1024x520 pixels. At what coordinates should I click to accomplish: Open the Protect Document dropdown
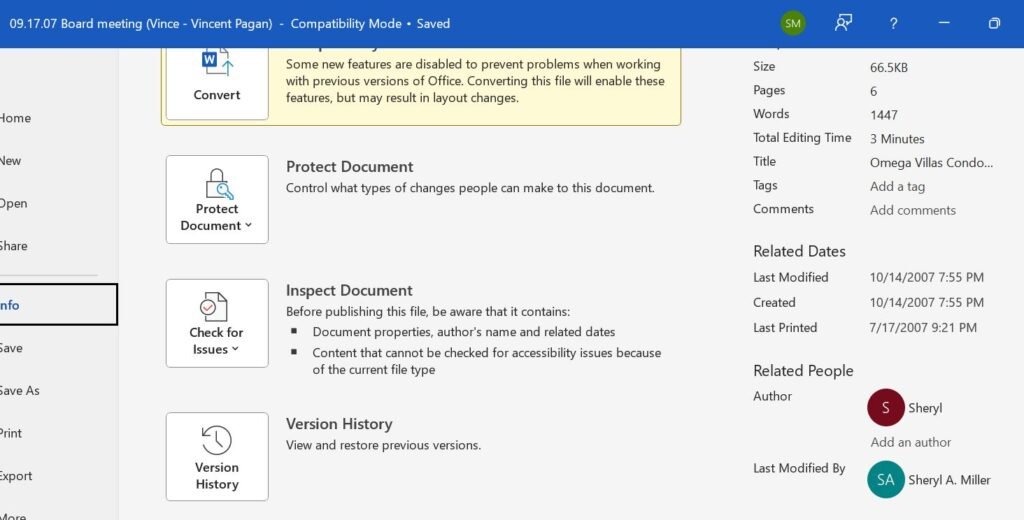point(217,199)
